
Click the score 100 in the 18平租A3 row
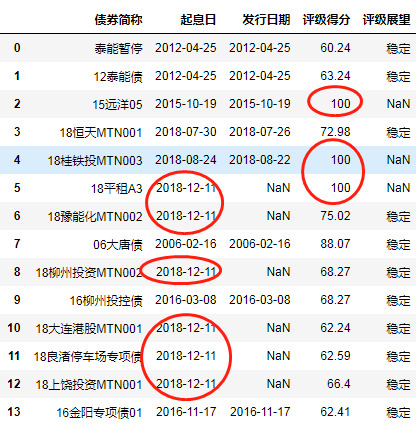click(x=340, y=188)
